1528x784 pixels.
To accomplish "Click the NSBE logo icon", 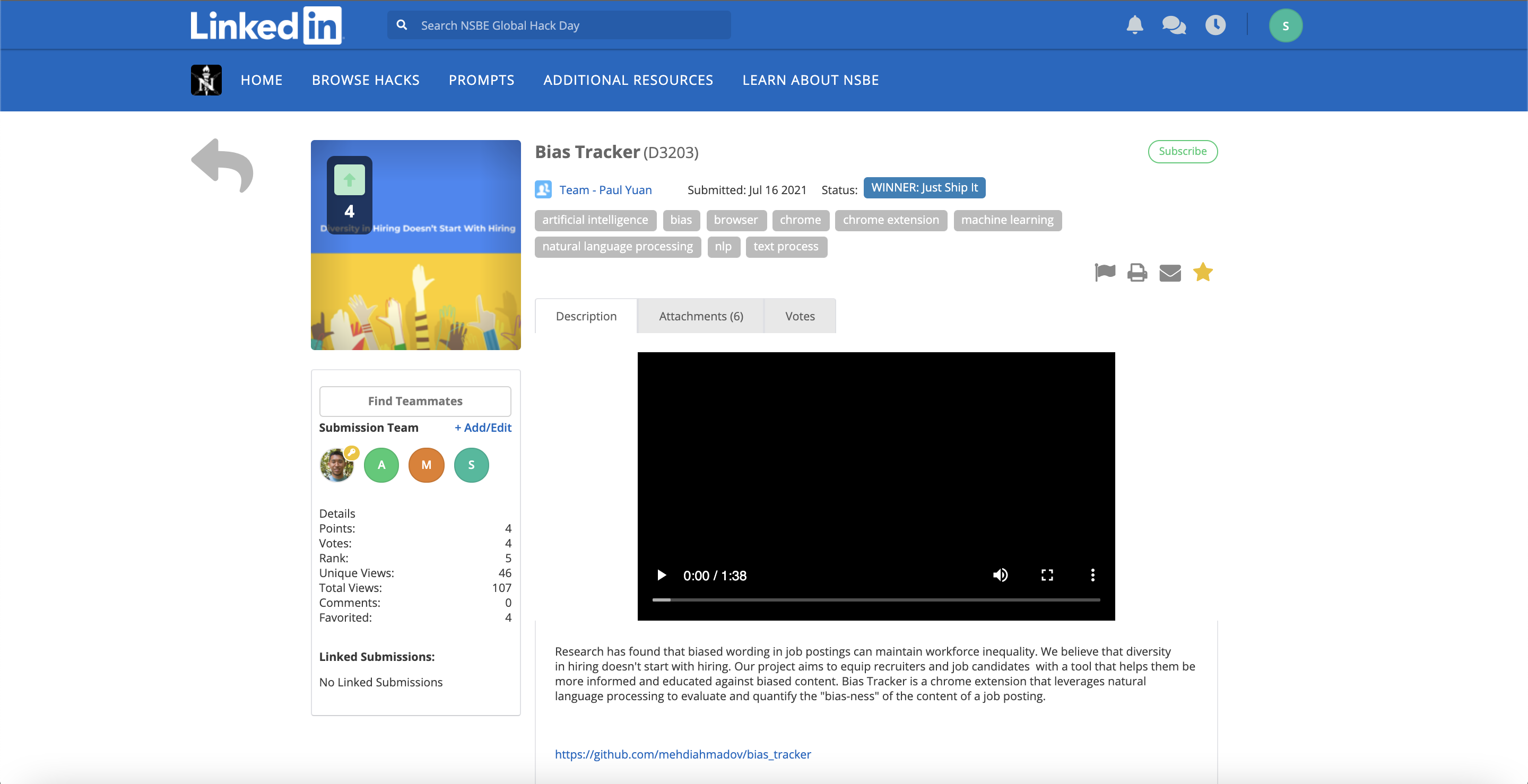I will pyautogui.click(x=206, y=80).
